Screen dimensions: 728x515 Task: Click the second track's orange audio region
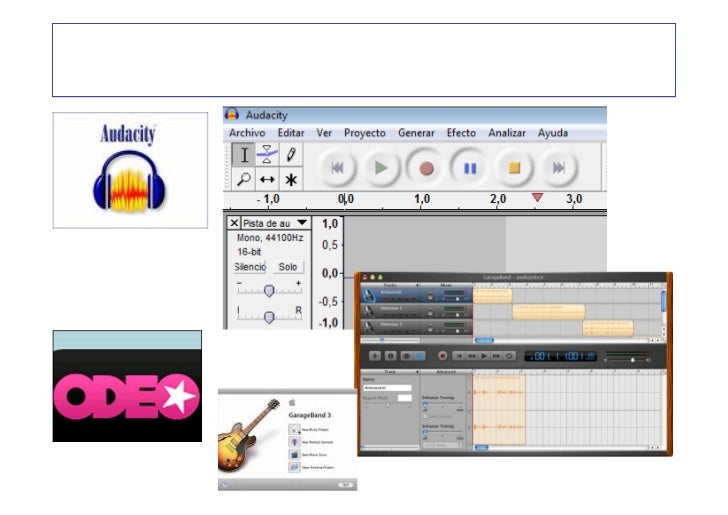549,312
